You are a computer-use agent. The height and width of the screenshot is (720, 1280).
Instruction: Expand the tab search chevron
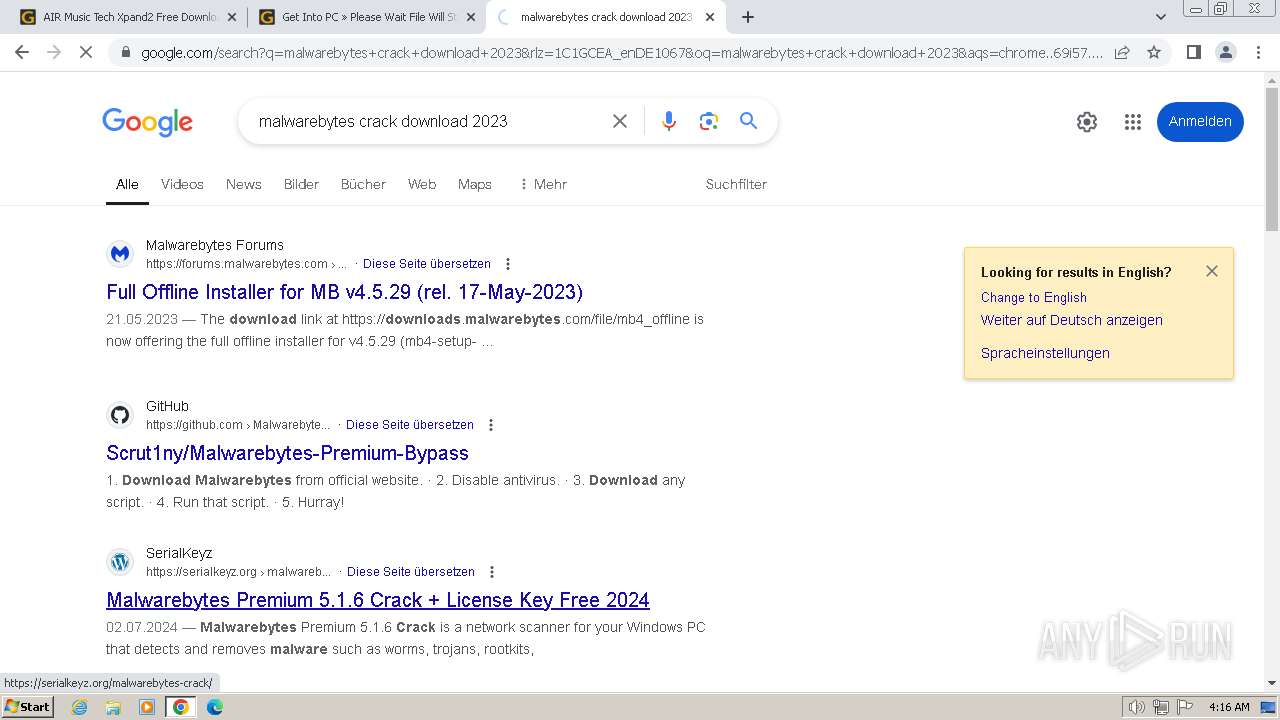(1161, 17)
